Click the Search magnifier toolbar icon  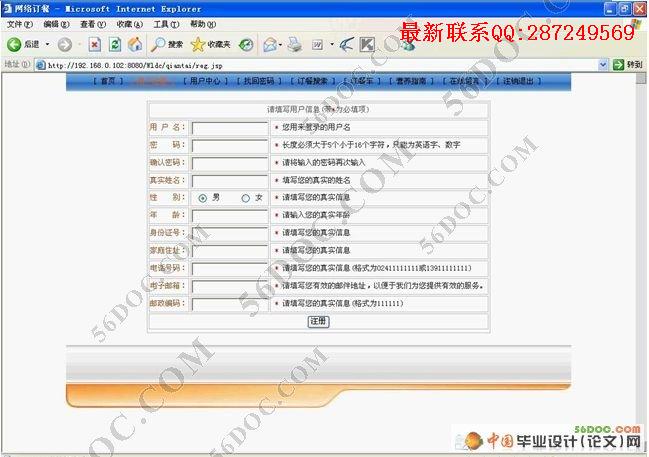pyautogui.click(x=158, y=44)
